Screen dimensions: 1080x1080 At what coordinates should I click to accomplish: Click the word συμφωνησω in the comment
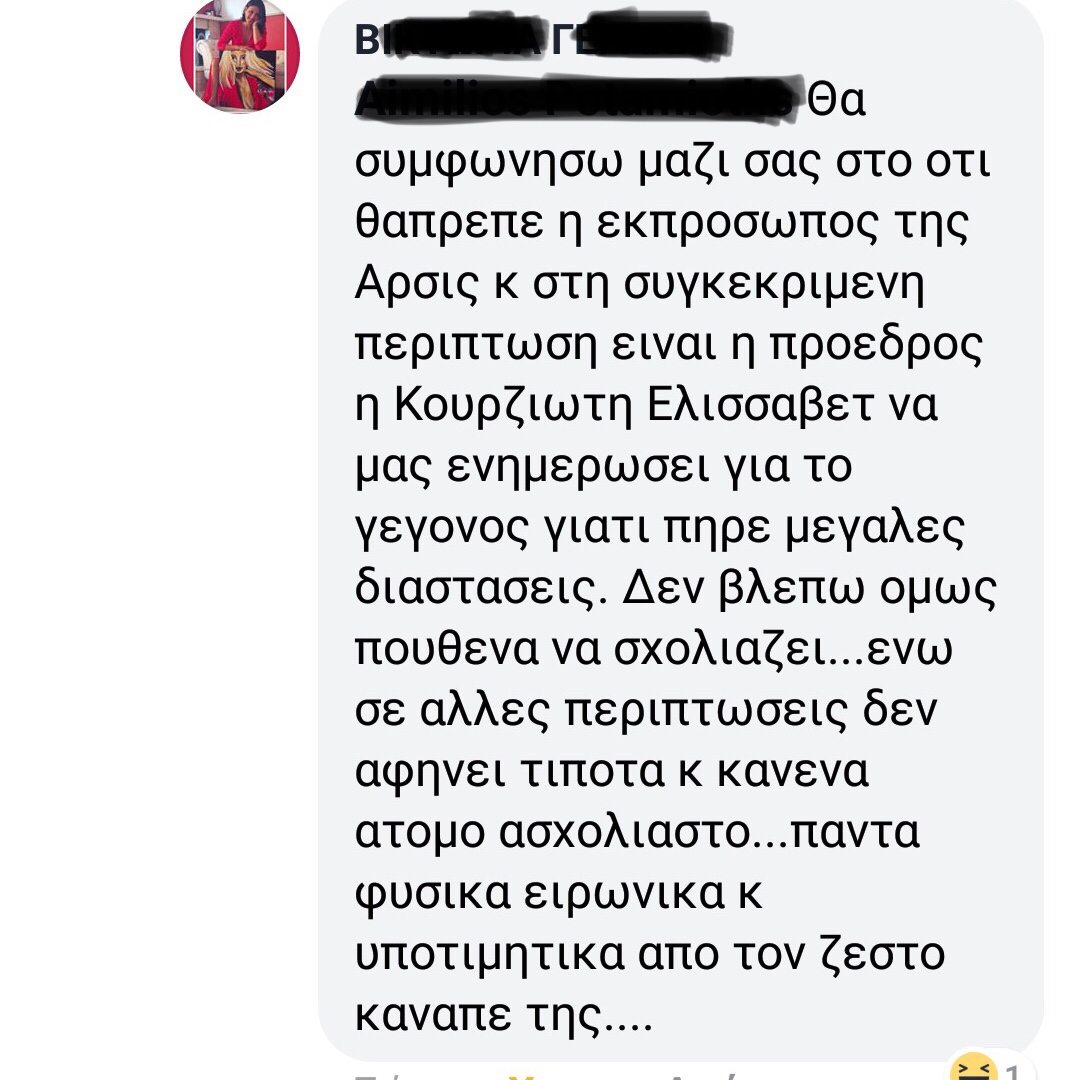(x=488, y=163)
